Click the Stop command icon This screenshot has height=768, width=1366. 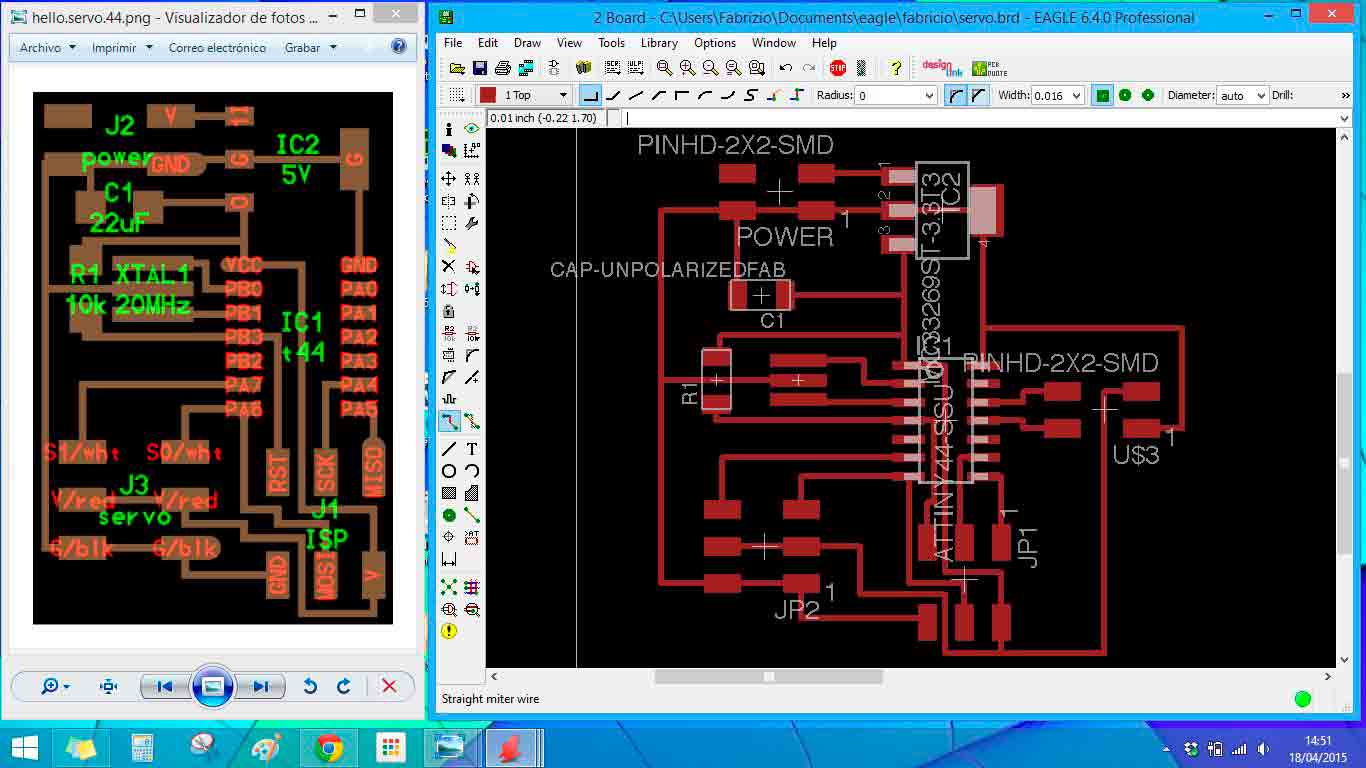tap(837, 68)
